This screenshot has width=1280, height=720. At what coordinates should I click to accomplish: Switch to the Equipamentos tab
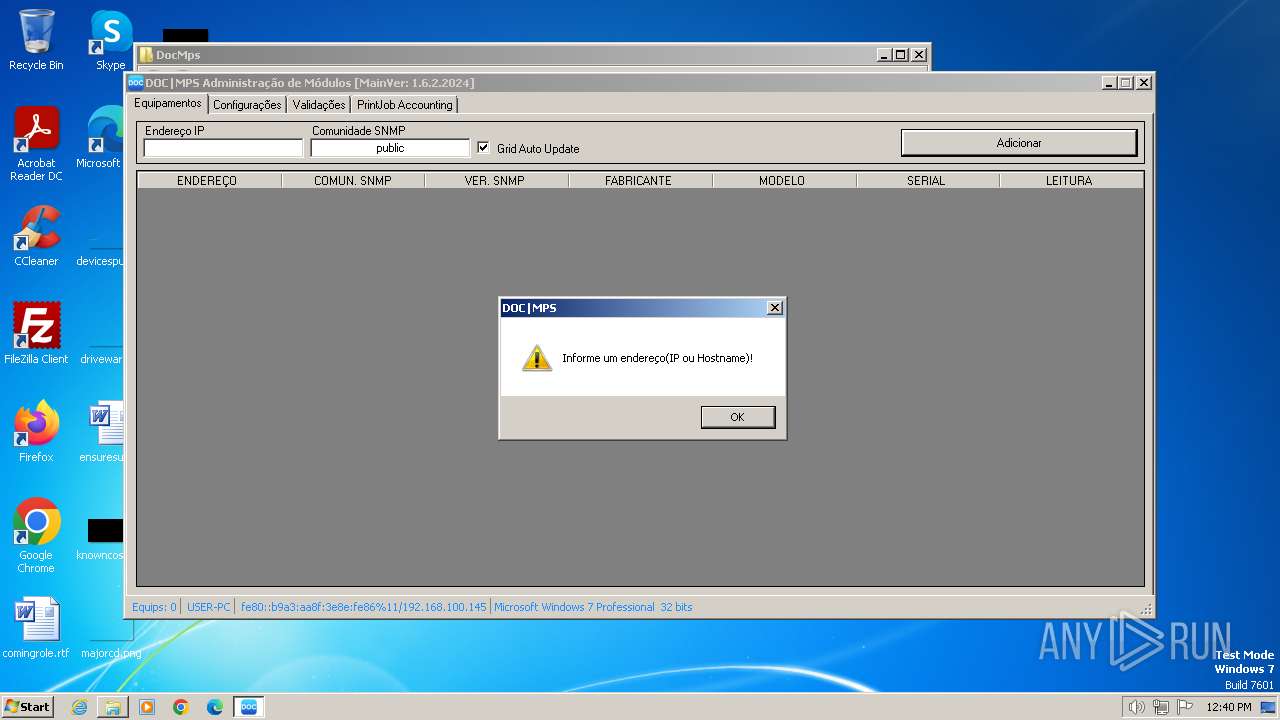tap(168, 103)
